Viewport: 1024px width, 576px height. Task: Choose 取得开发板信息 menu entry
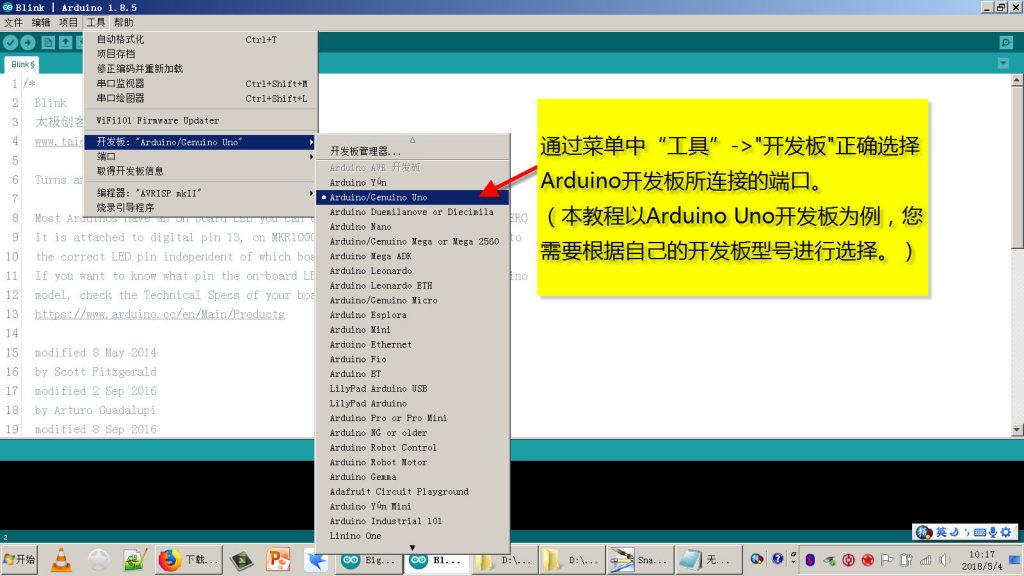[200, 171]
